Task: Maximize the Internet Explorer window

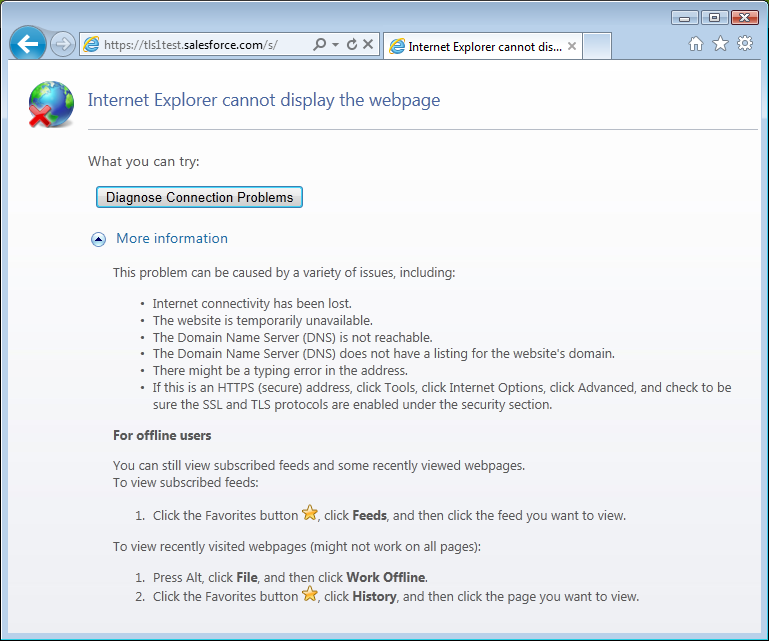Action: tap(715, 18)
